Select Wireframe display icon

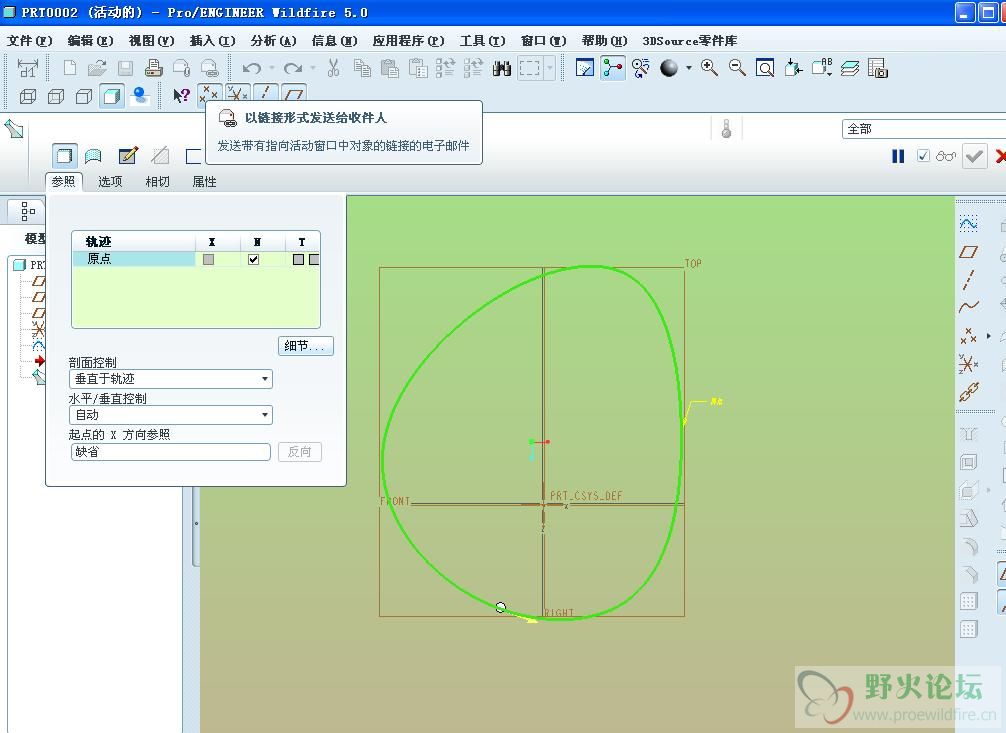click(28, 96)
